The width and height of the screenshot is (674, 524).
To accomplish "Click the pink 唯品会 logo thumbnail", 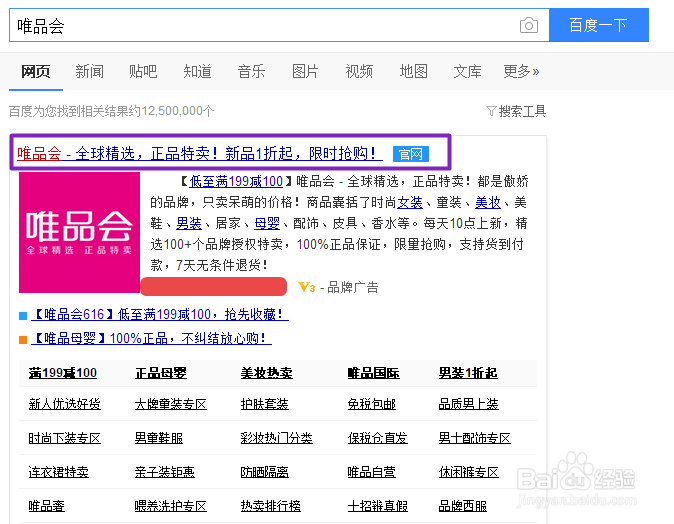I will tap(80, 233).
